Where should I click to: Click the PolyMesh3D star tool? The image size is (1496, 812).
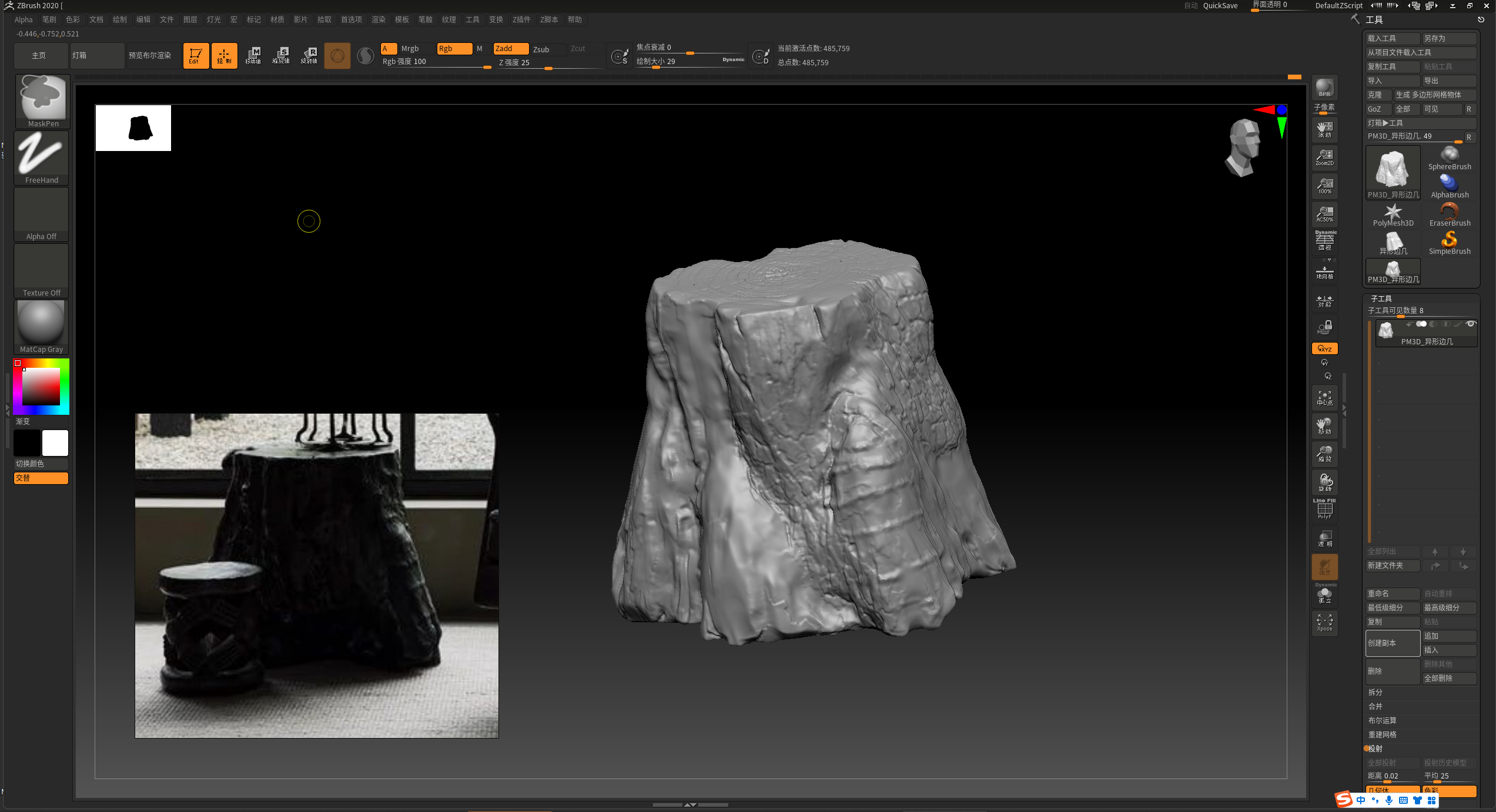[x=1393, y=214]
